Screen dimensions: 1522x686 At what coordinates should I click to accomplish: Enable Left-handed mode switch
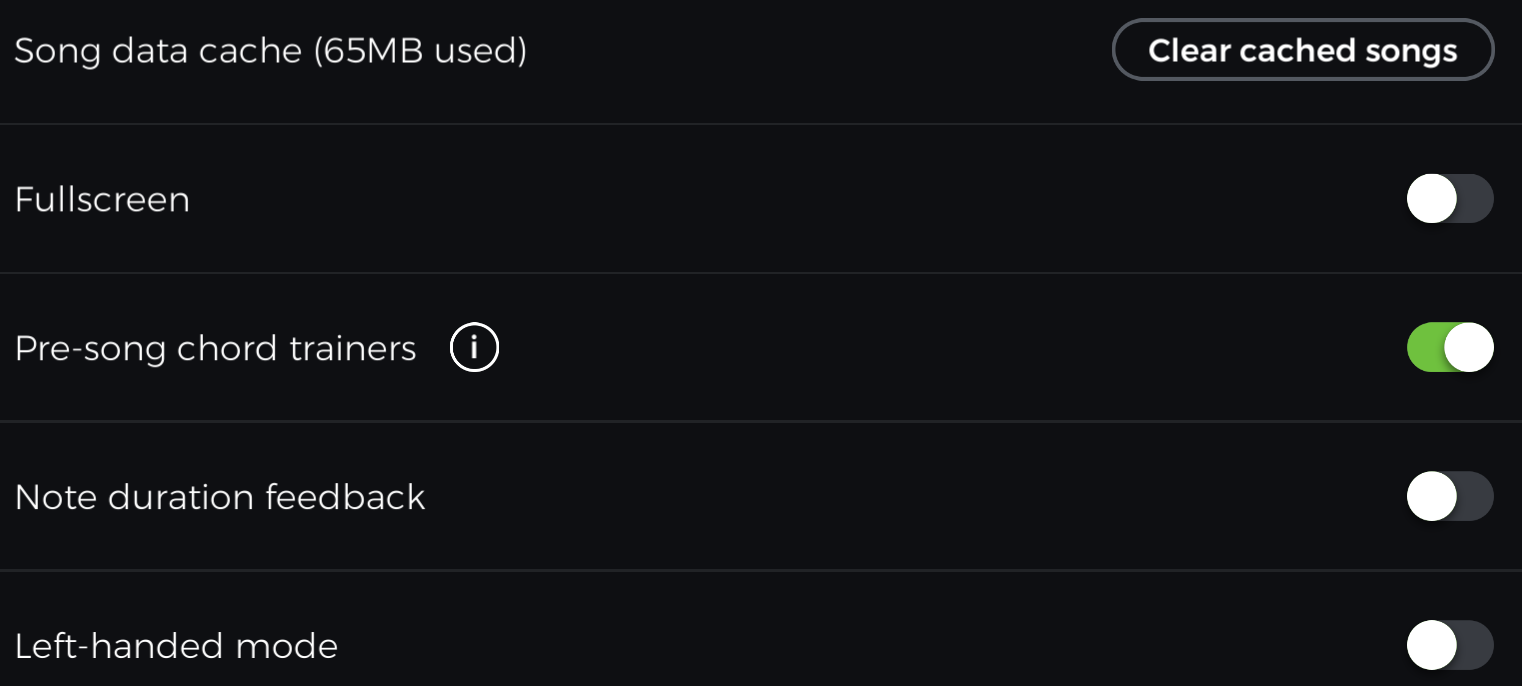pos(1449,645)
